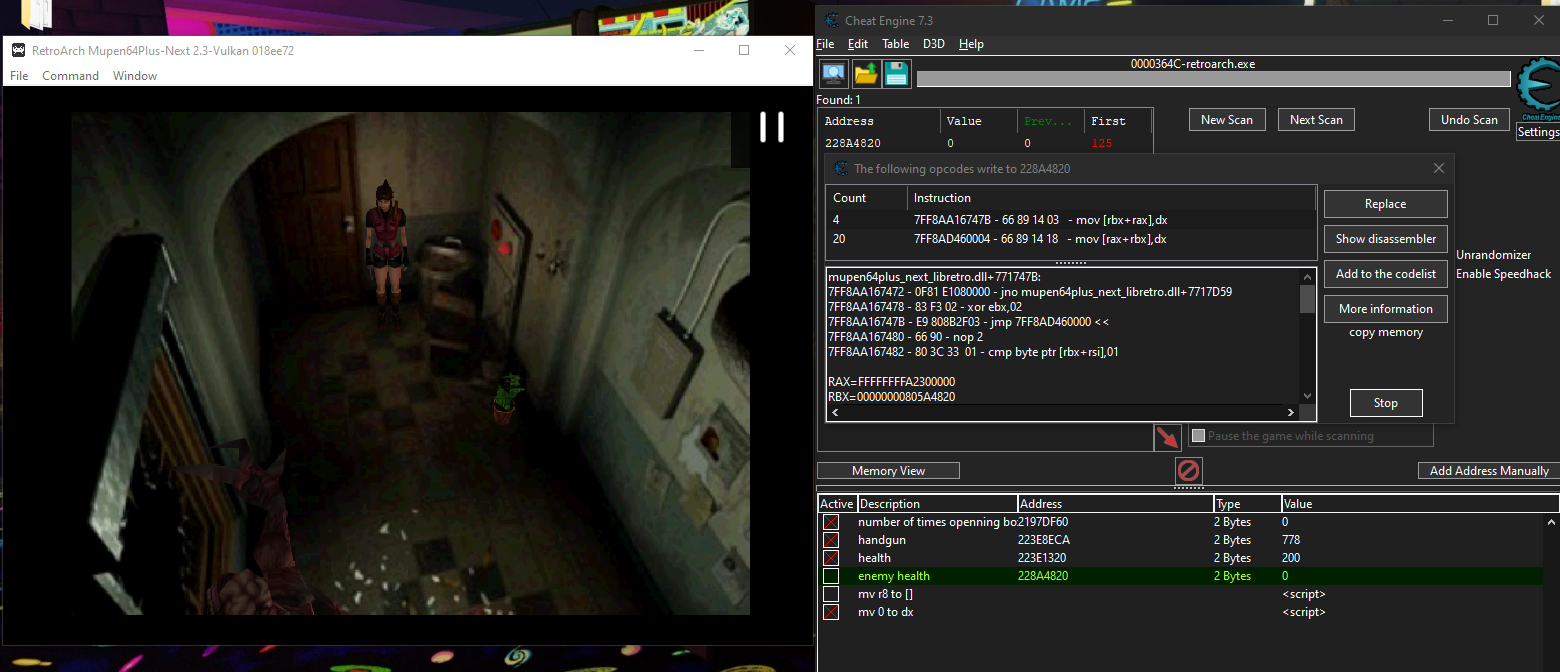Click the Show disassembler button

click(x=1385, y=239)
